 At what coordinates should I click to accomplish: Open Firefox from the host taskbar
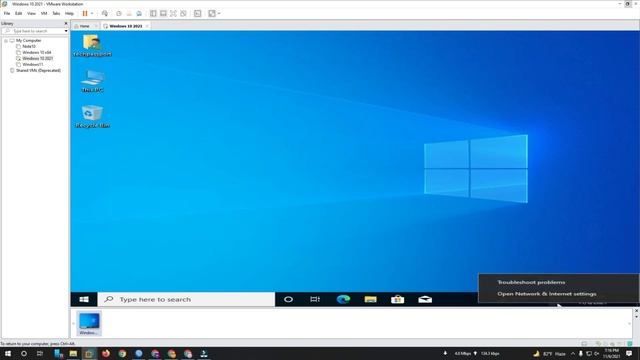[106, 353]
